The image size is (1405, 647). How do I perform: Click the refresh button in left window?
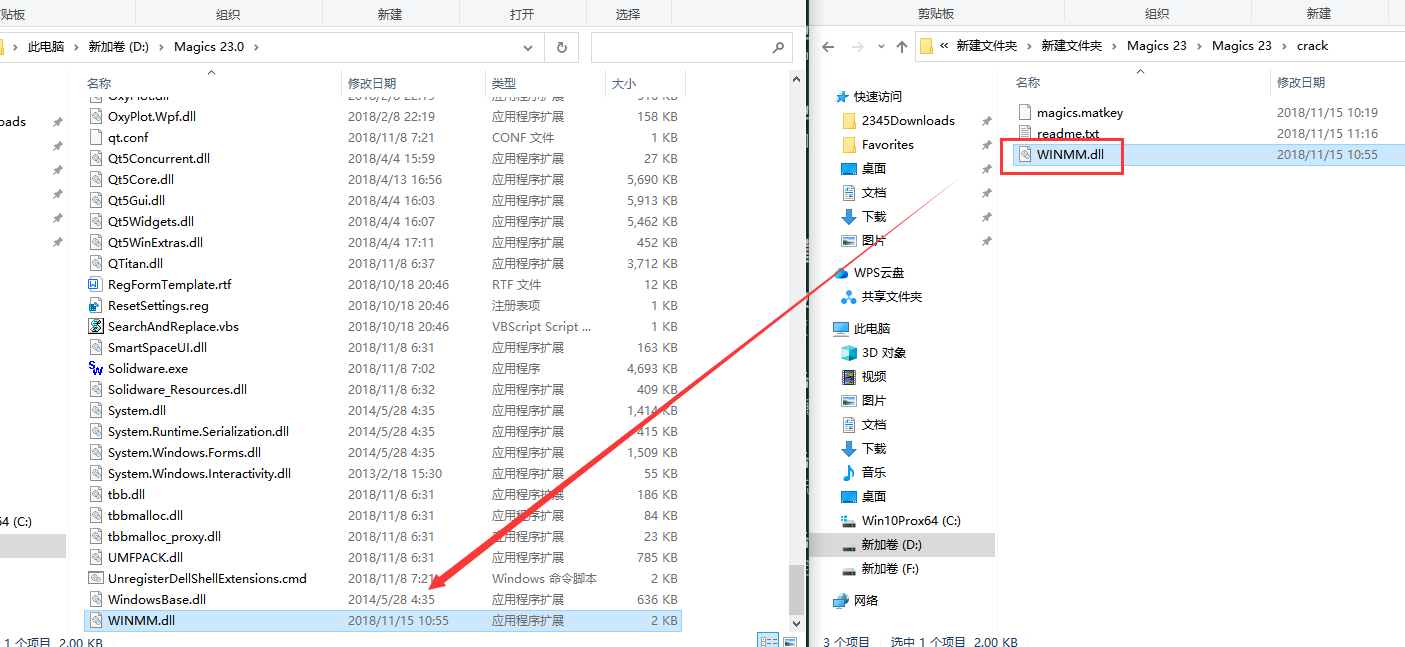(x=561, y=47)
